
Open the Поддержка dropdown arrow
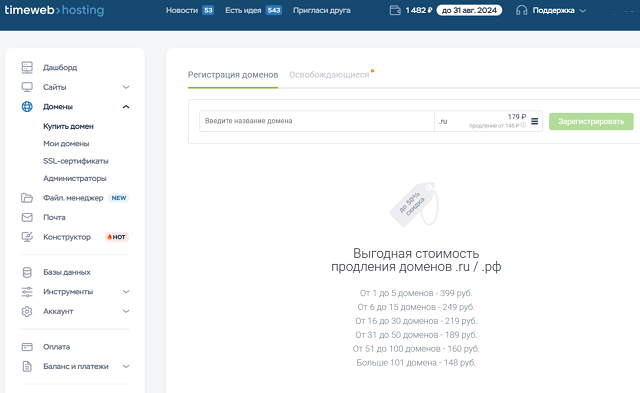coord(583,11)
